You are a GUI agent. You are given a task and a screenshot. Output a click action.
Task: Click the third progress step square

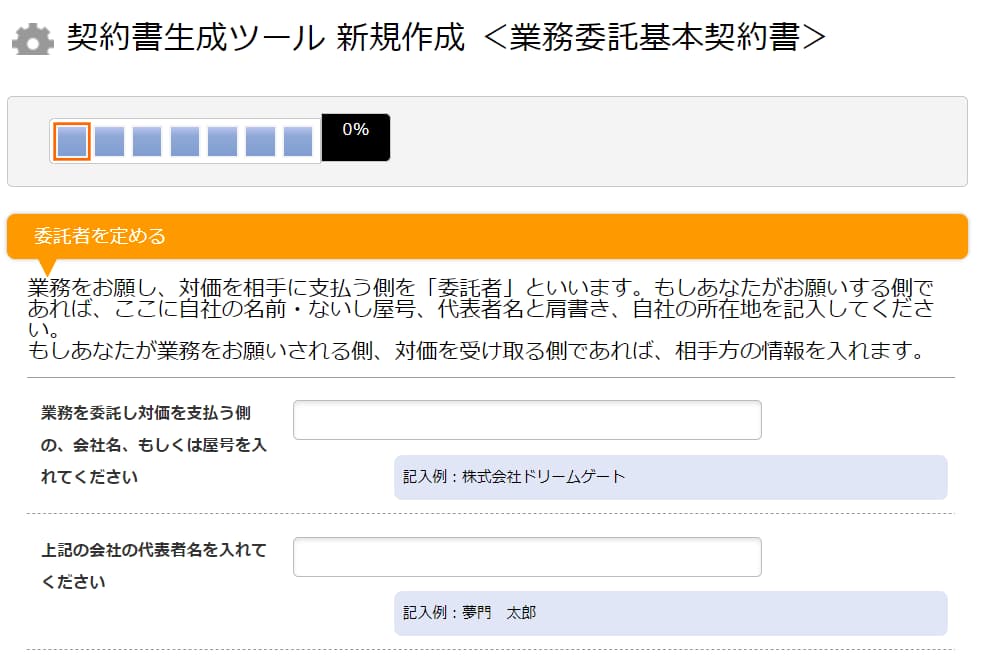pos(147,141)
